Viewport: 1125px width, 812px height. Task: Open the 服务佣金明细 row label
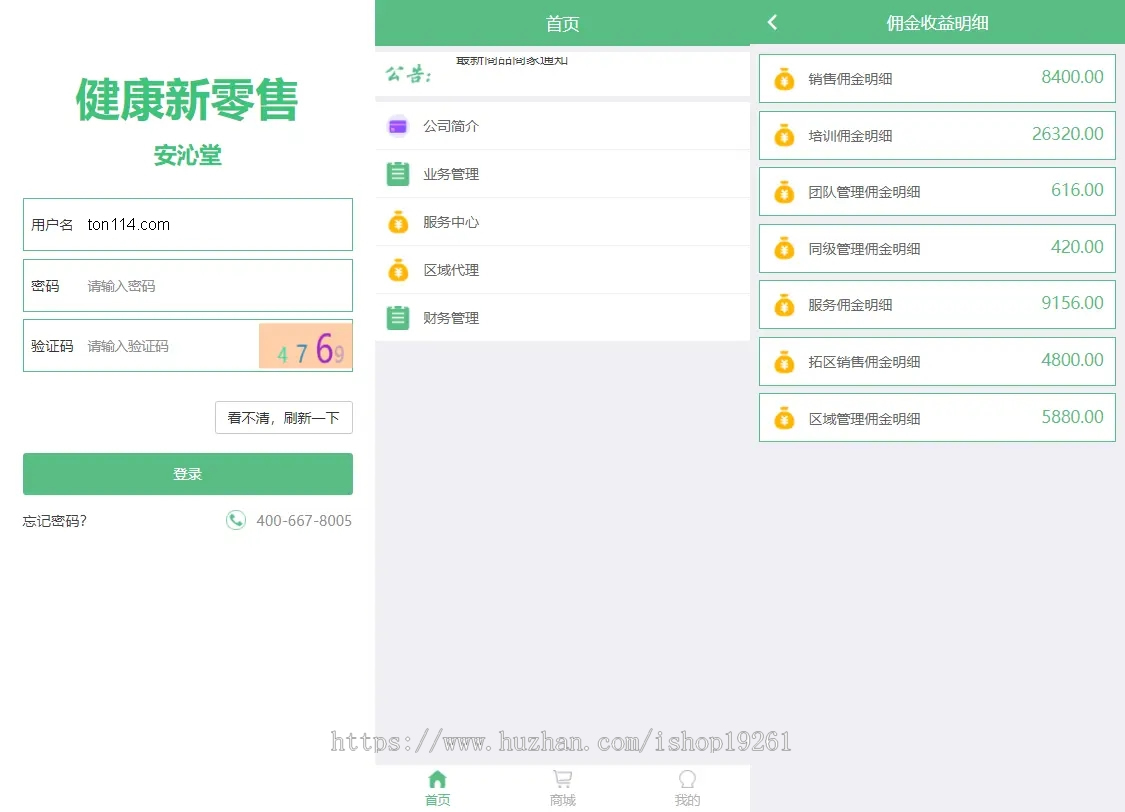pyautogui.click(x=850, y=305)
